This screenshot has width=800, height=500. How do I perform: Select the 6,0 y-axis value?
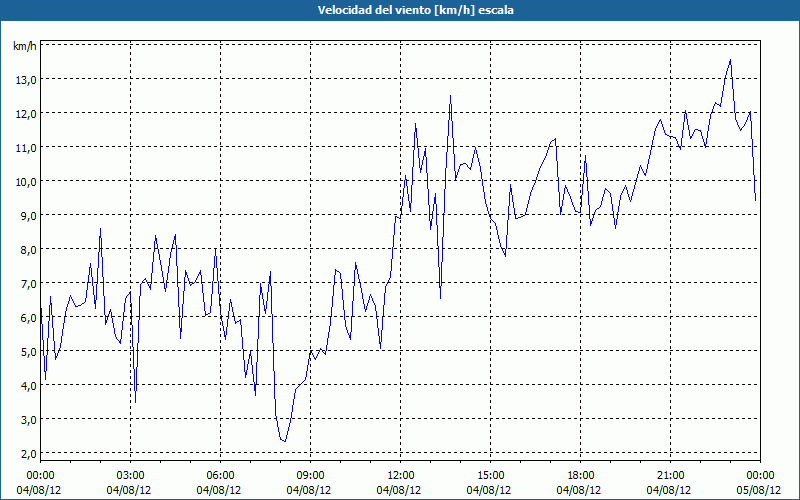[29, 318]
